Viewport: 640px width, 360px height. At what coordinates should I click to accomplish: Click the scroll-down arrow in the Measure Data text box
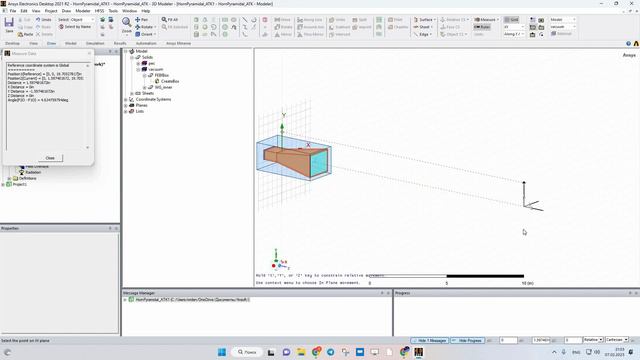pyautogui.click(x=87, y=148)
